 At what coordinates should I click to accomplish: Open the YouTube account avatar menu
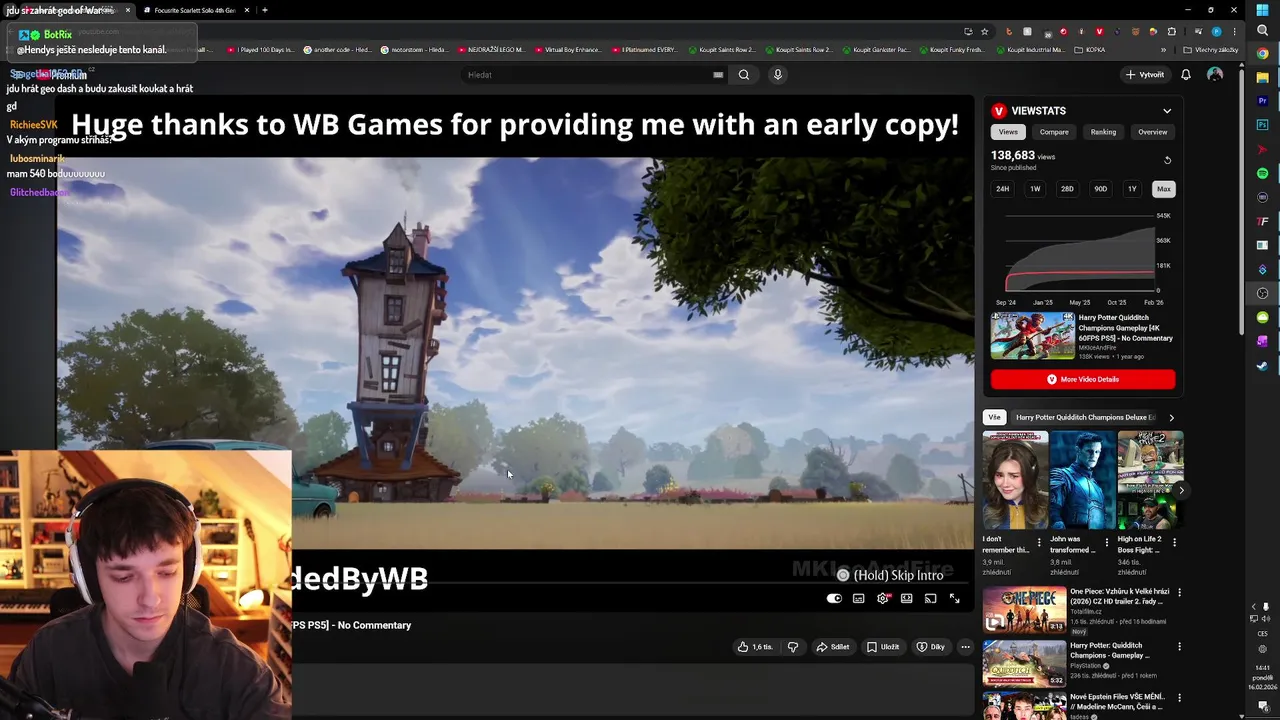click(x=1215, y=75)
